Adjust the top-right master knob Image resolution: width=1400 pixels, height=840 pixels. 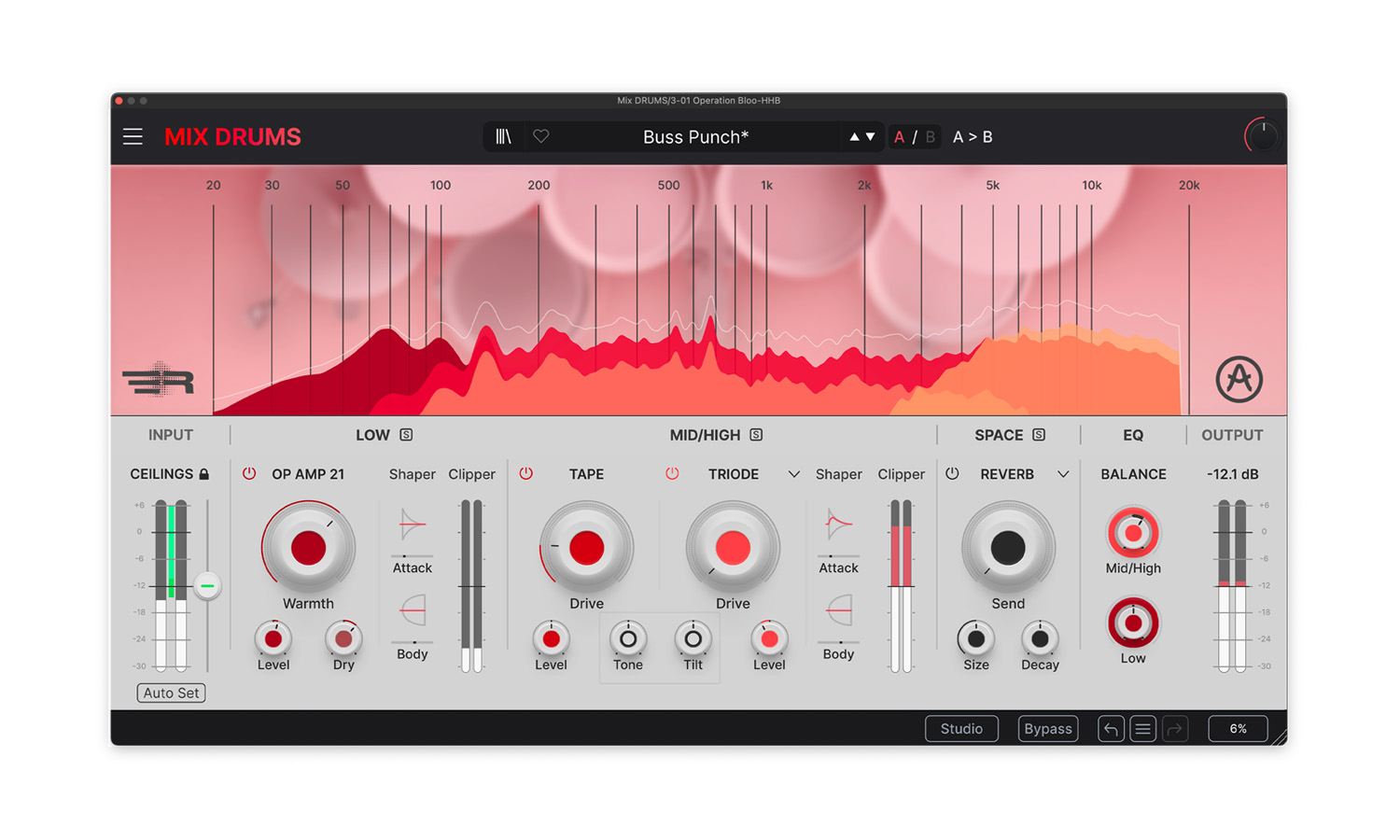coord(1262,136)
